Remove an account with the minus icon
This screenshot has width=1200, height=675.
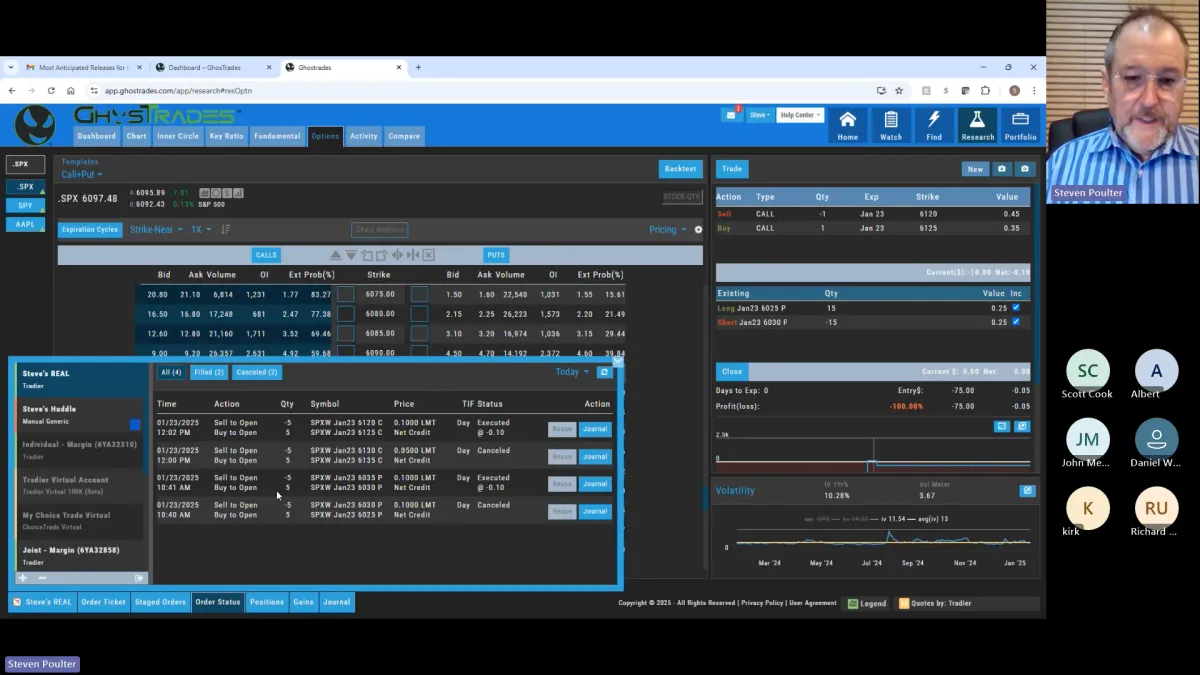pos(42,578)
